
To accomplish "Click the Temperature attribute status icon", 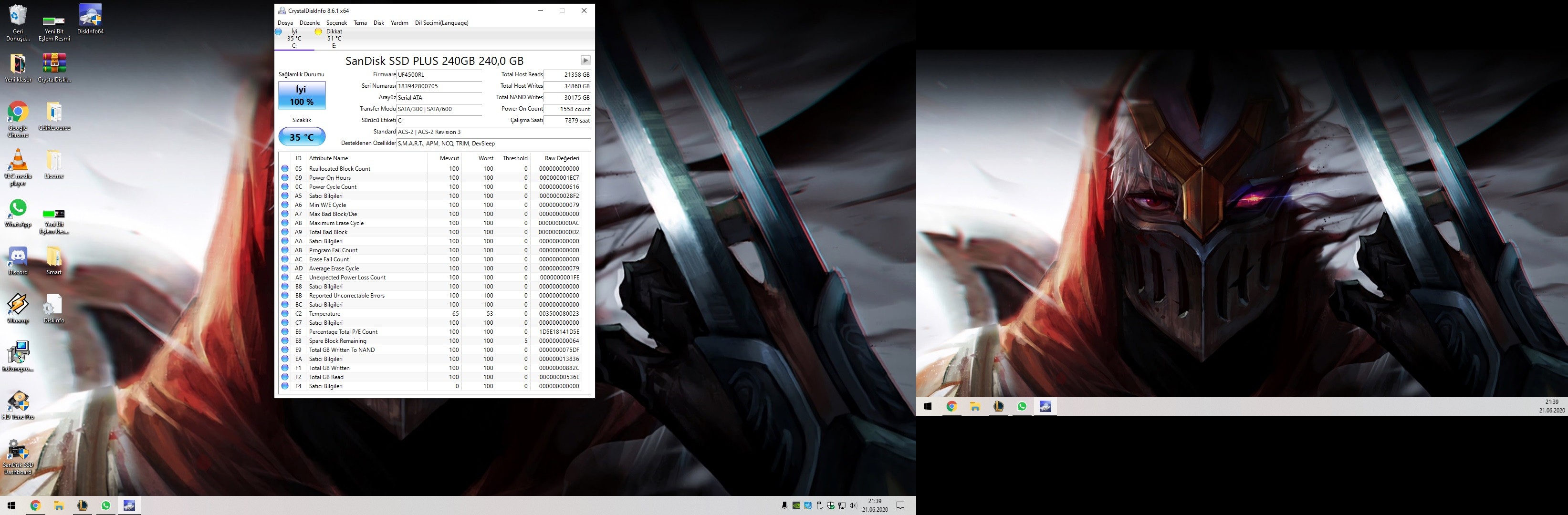I will pos(284,314).
